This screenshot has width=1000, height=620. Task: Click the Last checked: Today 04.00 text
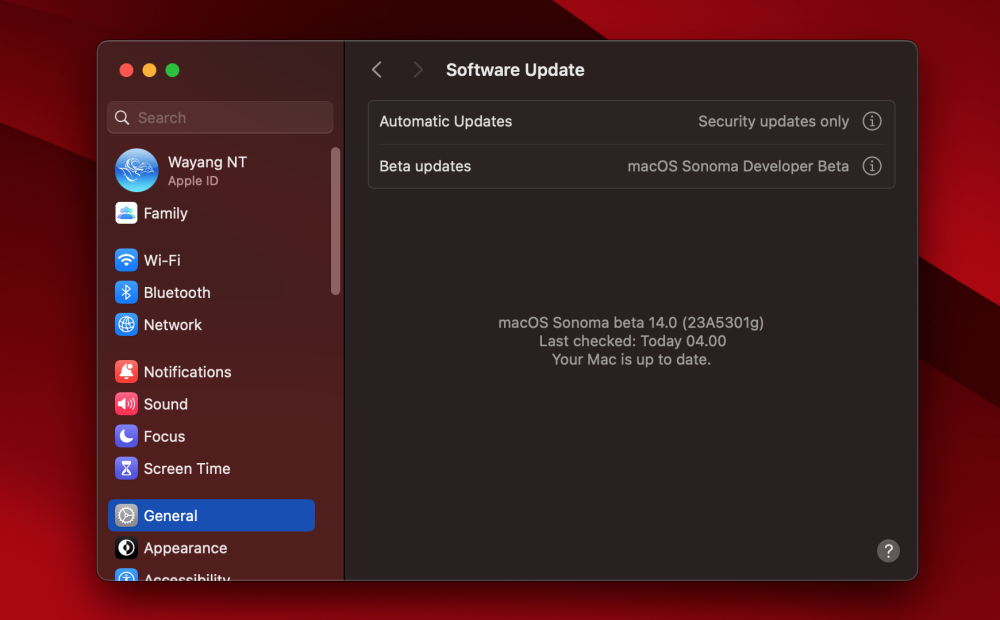632,341
